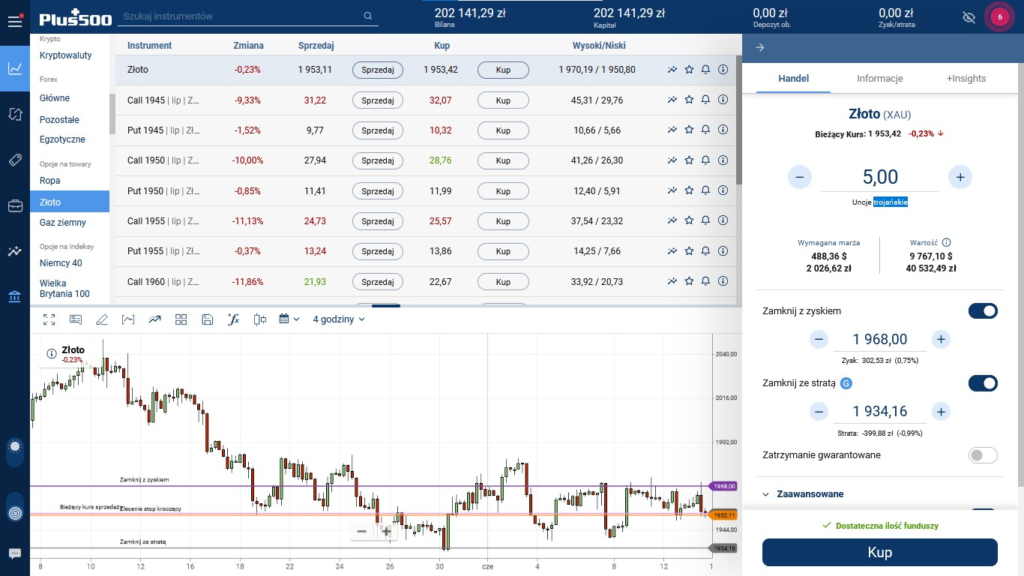The width and height of the screenshot is (1024, 576).
Task: Open fullscreen chart mode icon
Action: point(49,320)
